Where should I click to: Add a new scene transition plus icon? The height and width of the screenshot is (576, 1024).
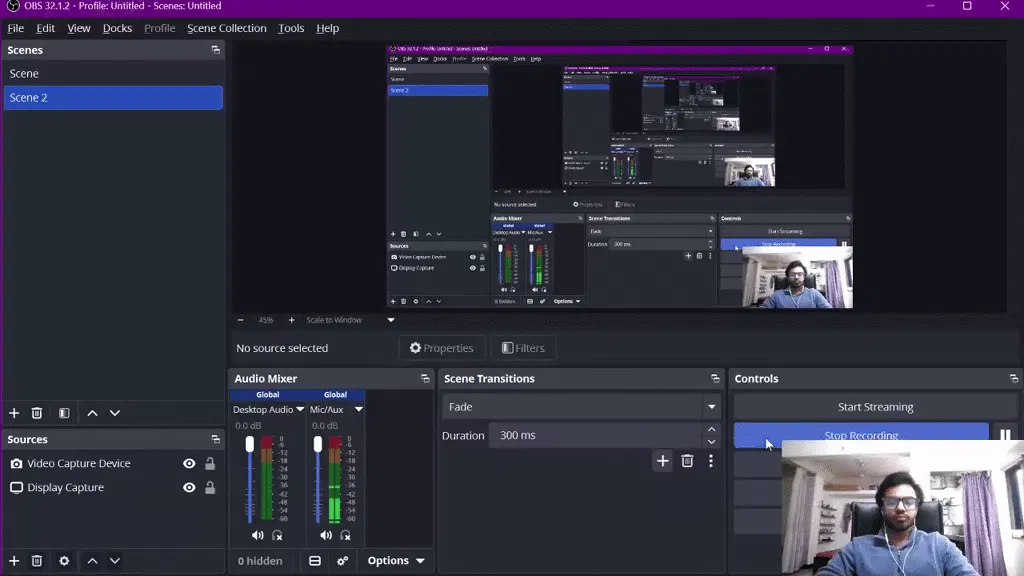tap(662, 460)
